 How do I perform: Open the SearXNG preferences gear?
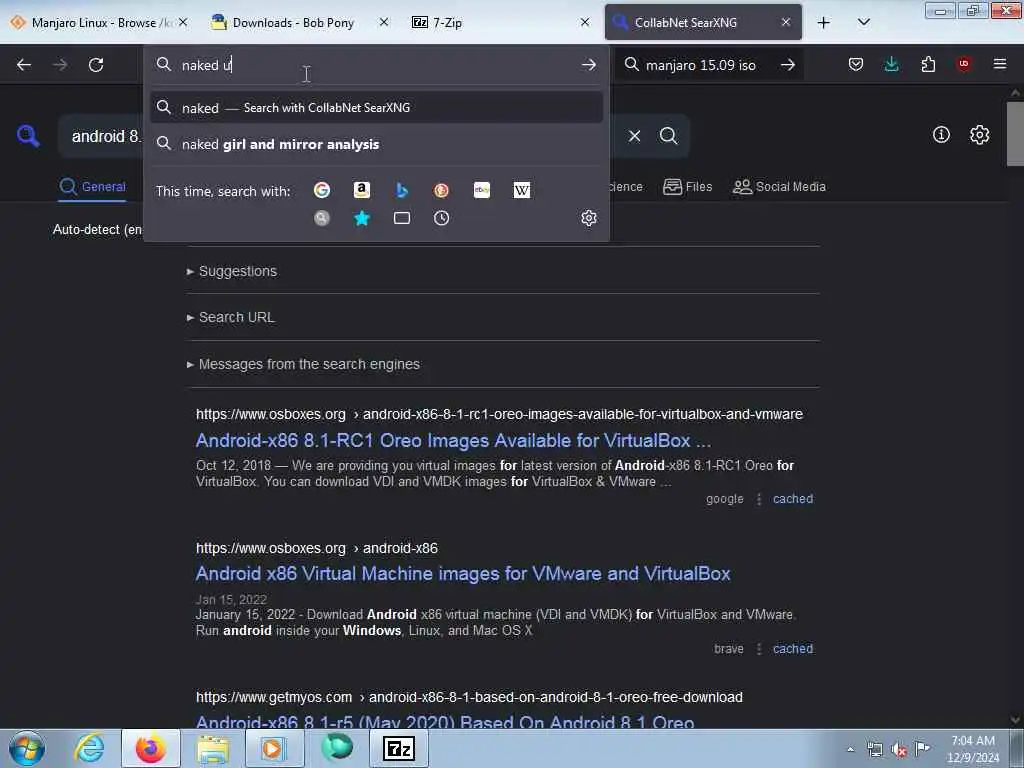tap(979, 135)
